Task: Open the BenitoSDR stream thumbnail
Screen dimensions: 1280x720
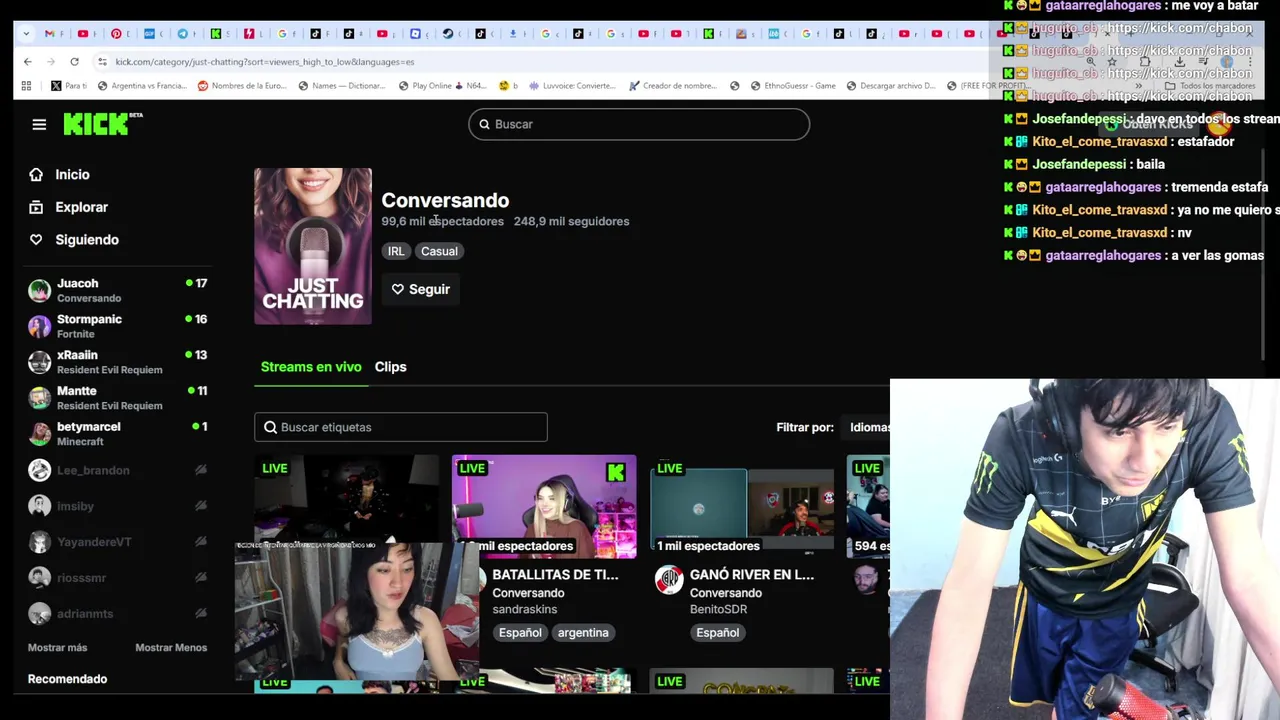Action: point(742,506)
